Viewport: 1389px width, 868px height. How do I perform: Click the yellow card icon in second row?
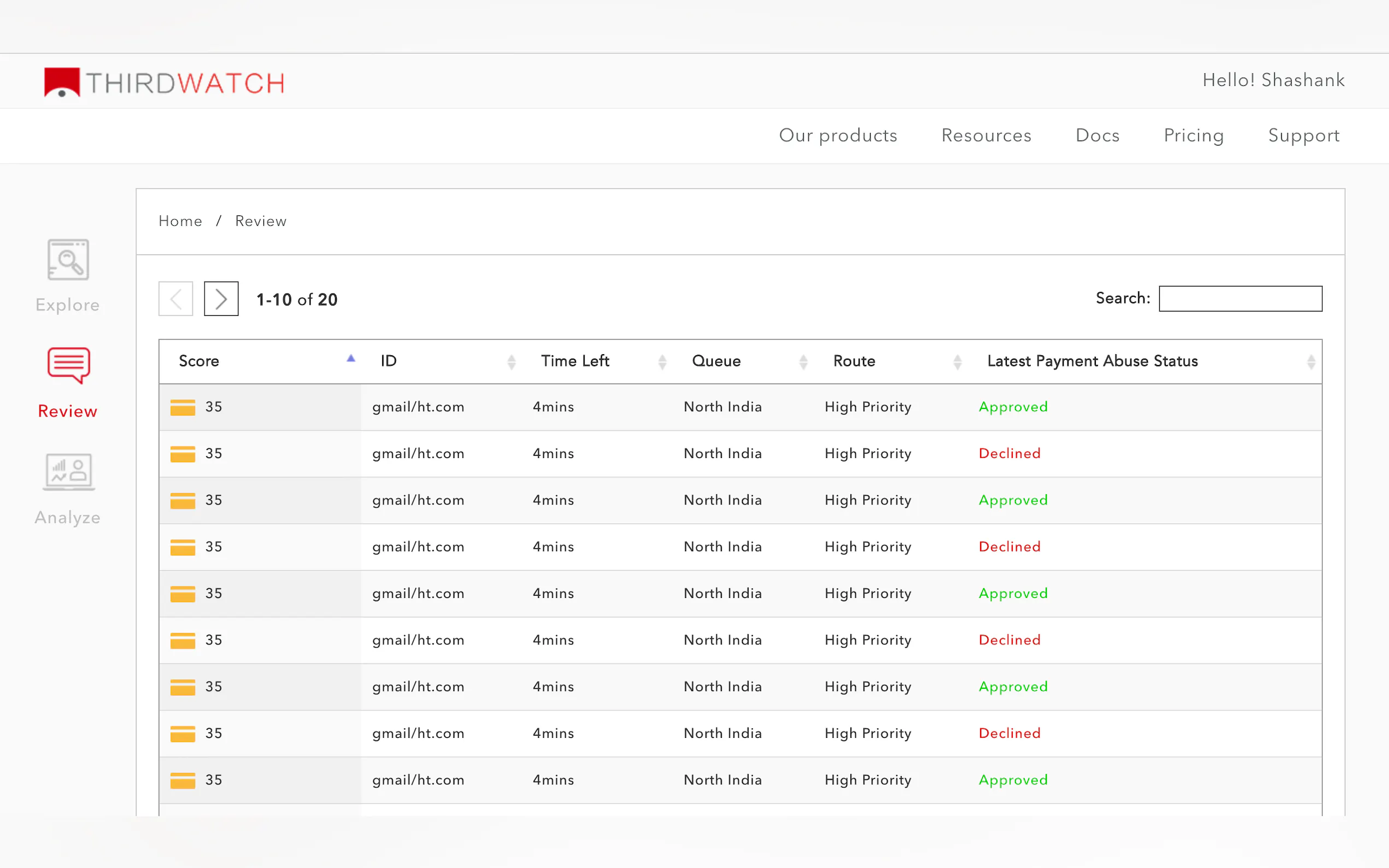click(x=183, y=454)
